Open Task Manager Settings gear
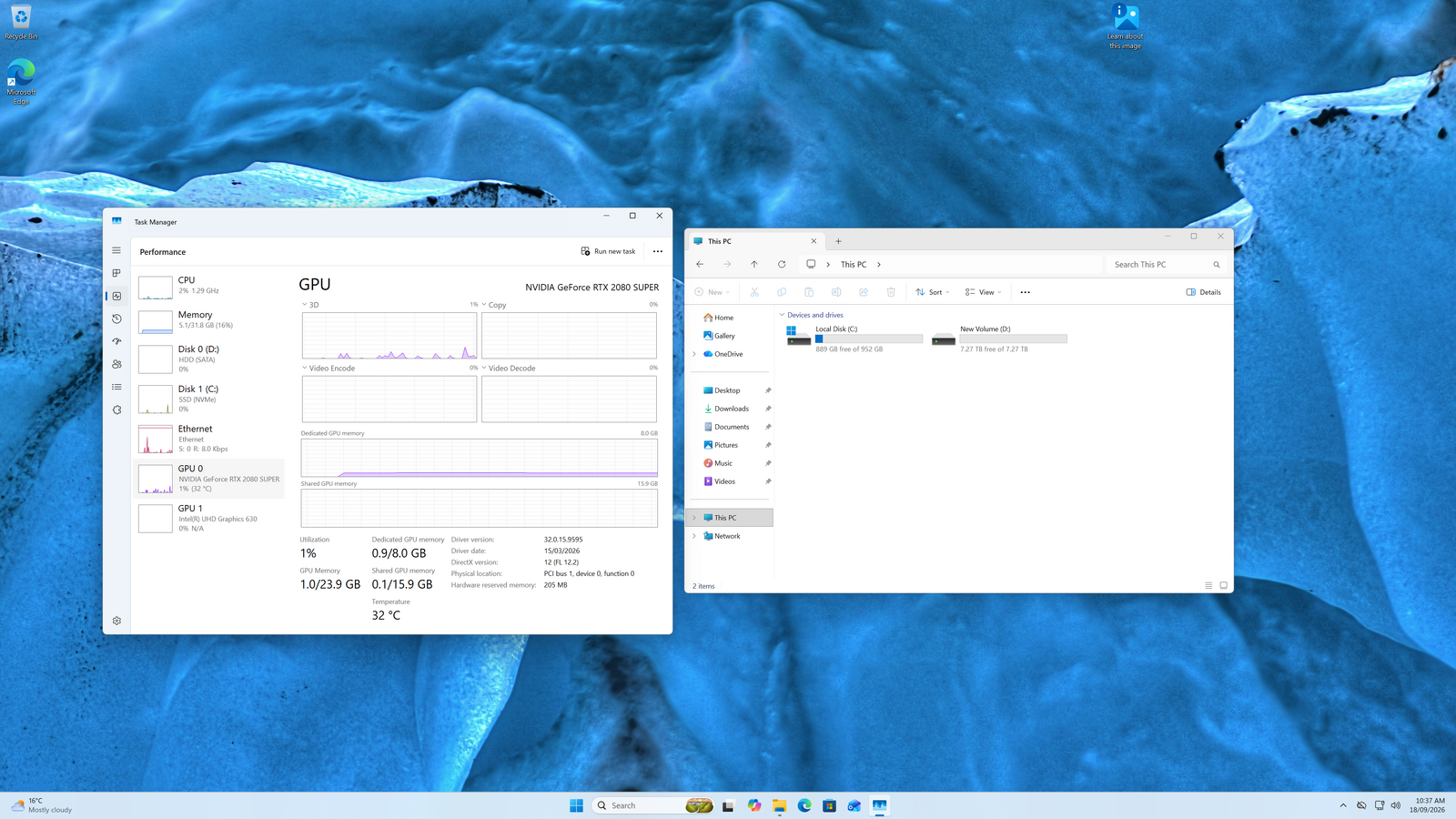The height and width of the screenshot is (819, 1456). 116,621
